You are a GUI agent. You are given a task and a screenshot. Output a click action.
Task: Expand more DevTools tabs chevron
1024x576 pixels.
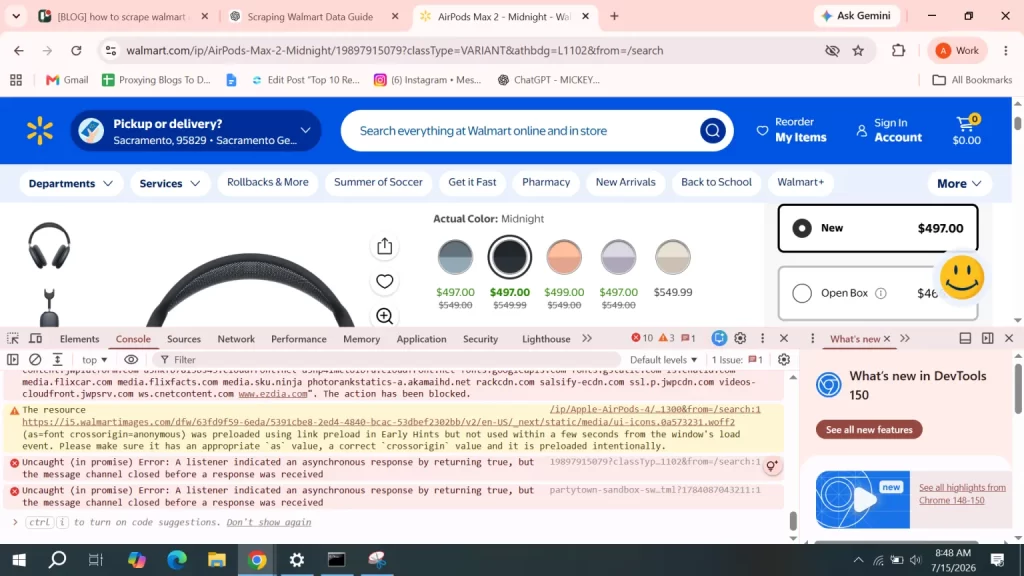click(587, 338)
